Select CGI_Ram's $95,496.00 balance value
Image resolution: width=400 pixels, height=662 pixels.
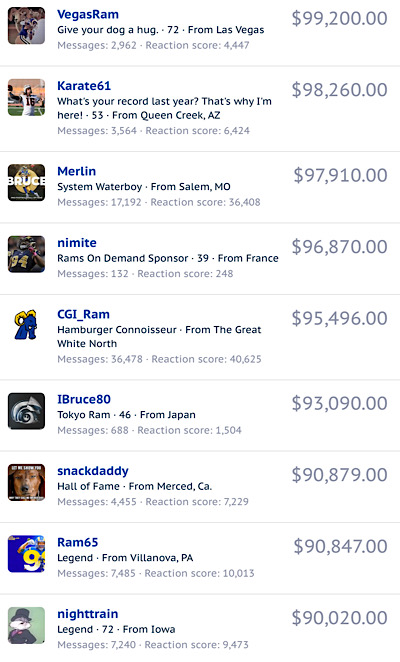pyautogui.click(x=340, y=318)
